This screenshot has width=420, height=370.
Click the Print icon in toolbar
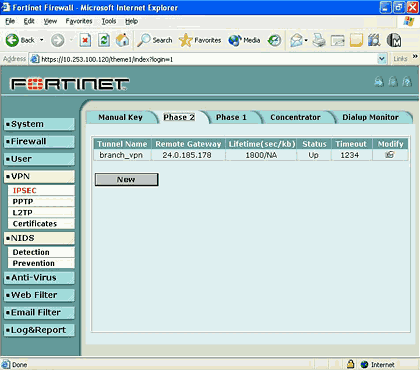click(x=319, y=40)
